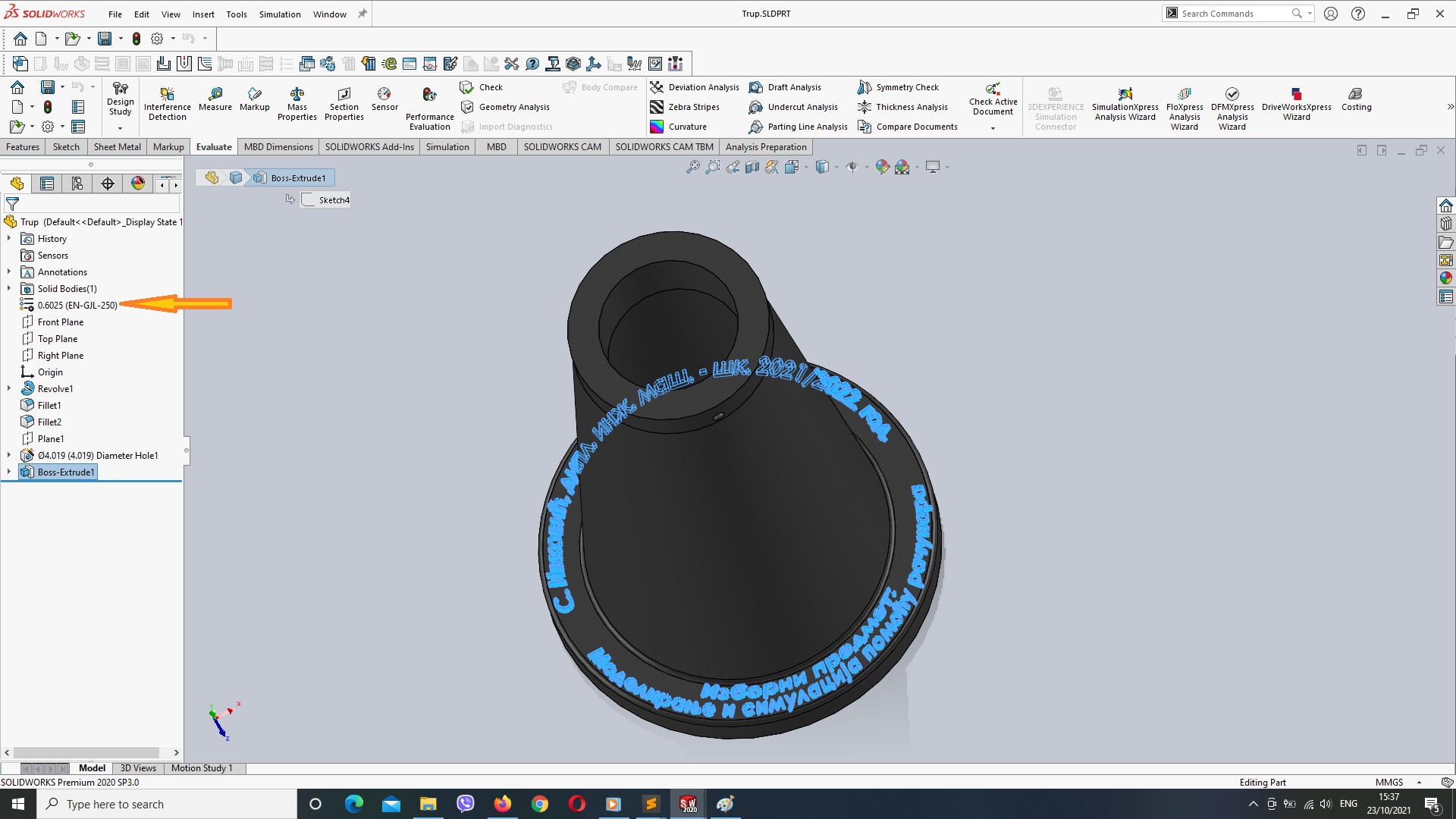Expand the Diameter Hole1 feature

click(9, 455)
